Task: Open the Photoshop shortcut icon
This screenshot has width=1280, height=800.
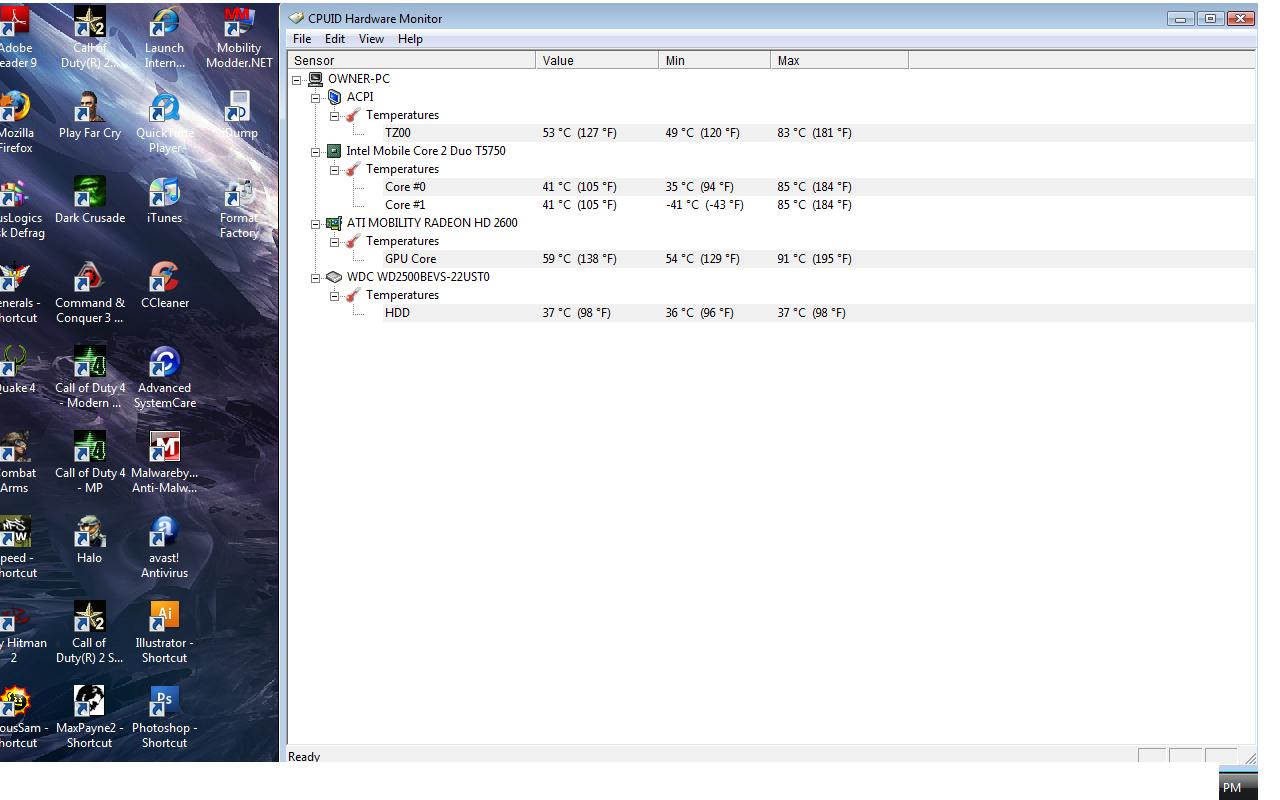Action: [165, 718]
